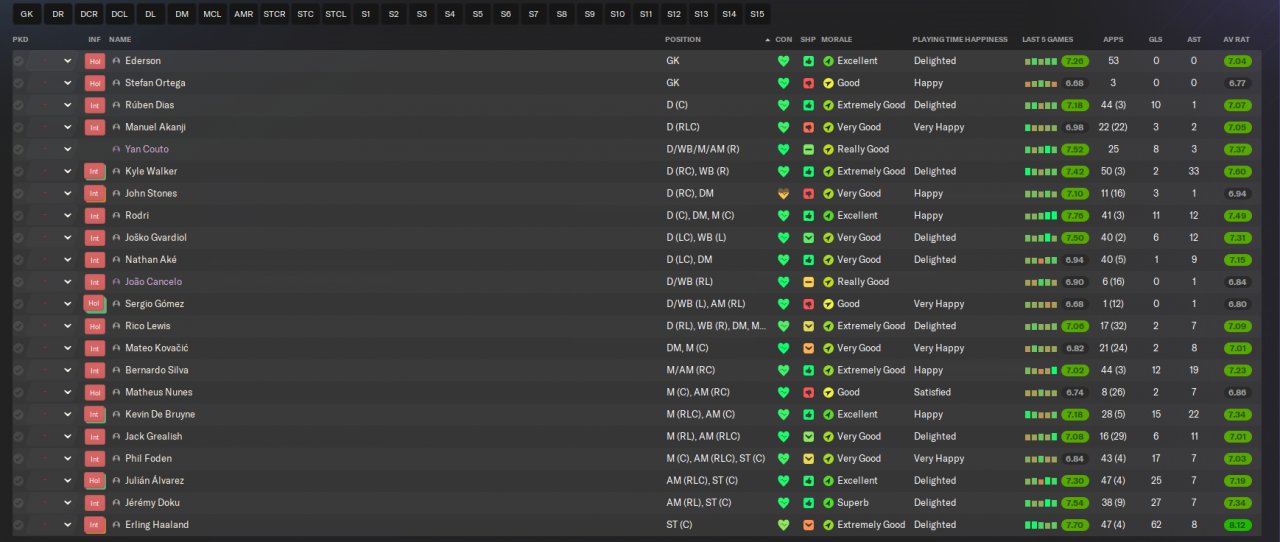Click Yan Couto's 7.52 last-game rating badge
The image size is (1280, 542).
pos(1076,149)
